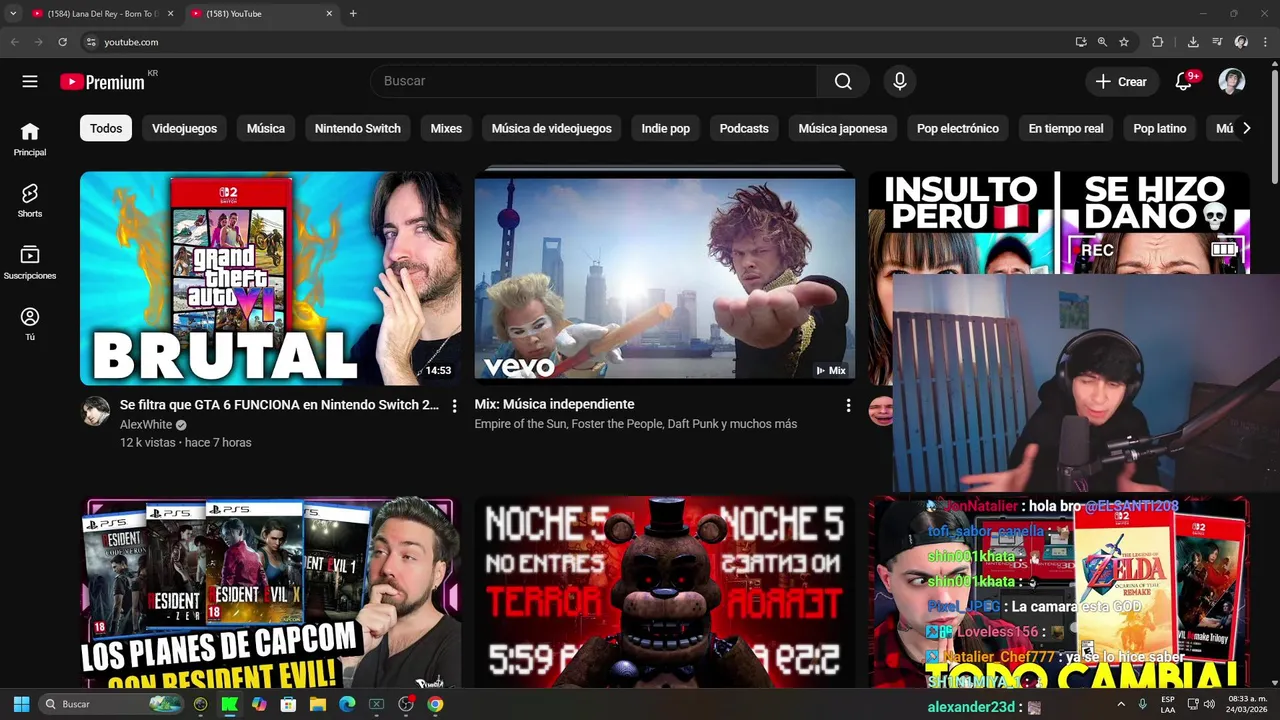Click the YouTube Buscar search field
This screenshot has height=720, width=1280.
click(x=594, y=81)
